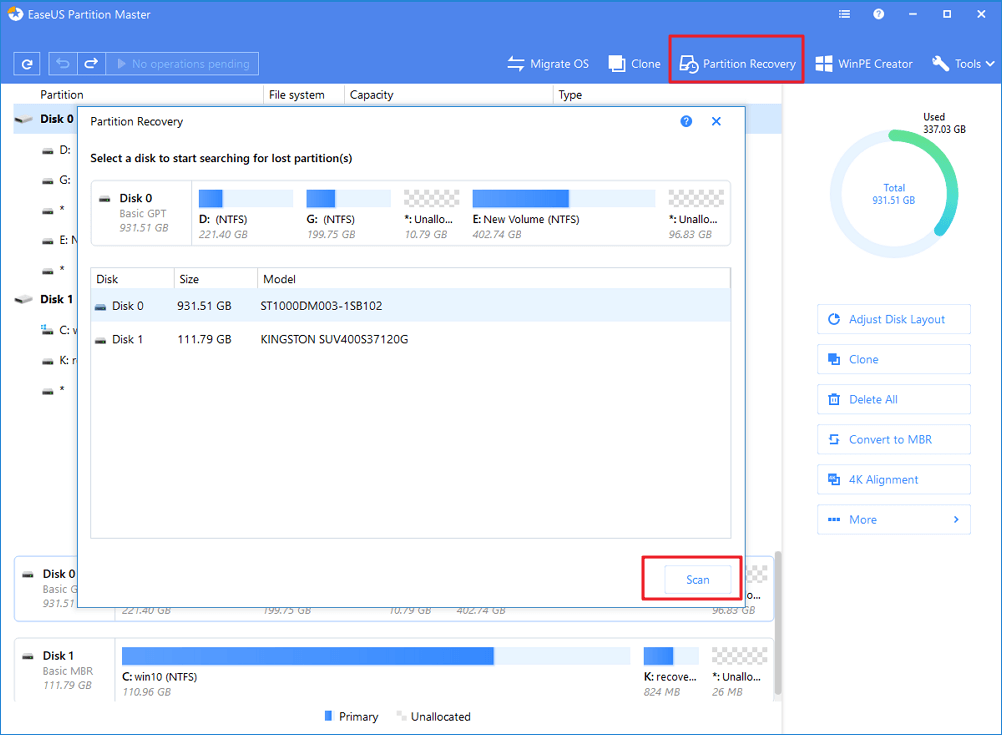Click Convert to MBR button

coord(893,440)
